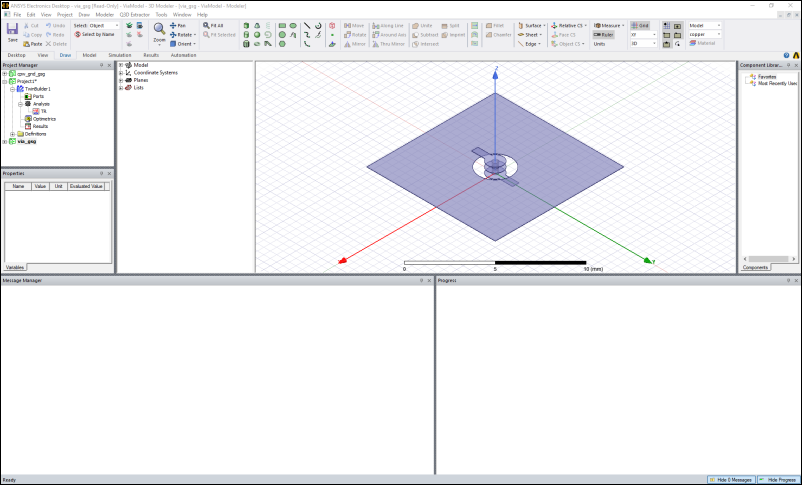Toggle the Grid display
This screenshot has width=802, height=485.
pos(640,26)
